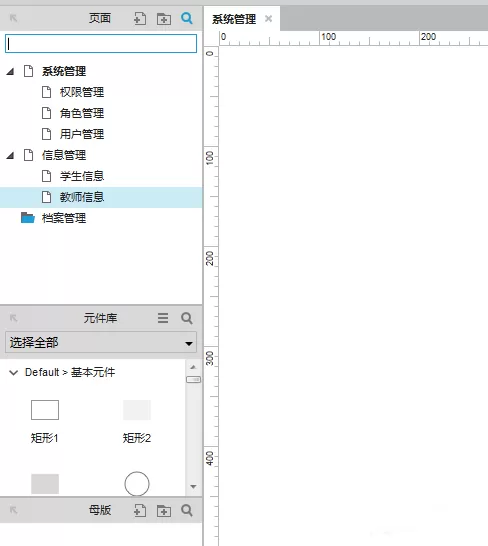
Task: Click the 元件库 panel title
Action: coord(100,318)
